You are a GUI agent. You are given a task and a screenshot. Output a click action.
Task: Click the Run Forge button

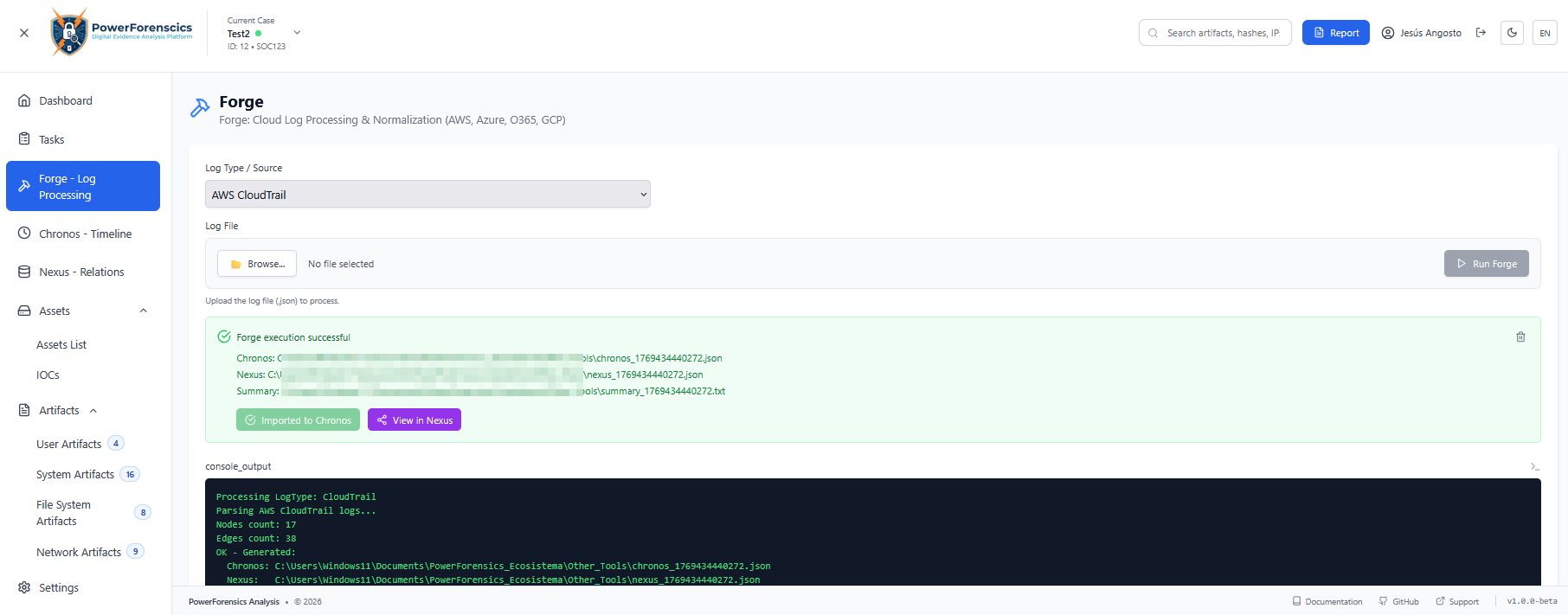(x=1486, y=264)
